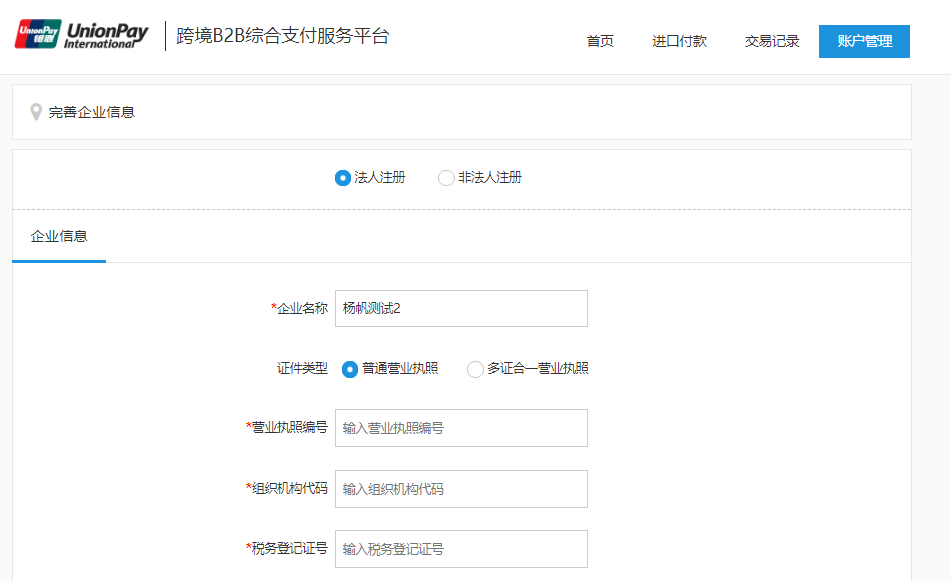Click the UnionPay International logo
951x581 pixels.
tap(81, 35)
